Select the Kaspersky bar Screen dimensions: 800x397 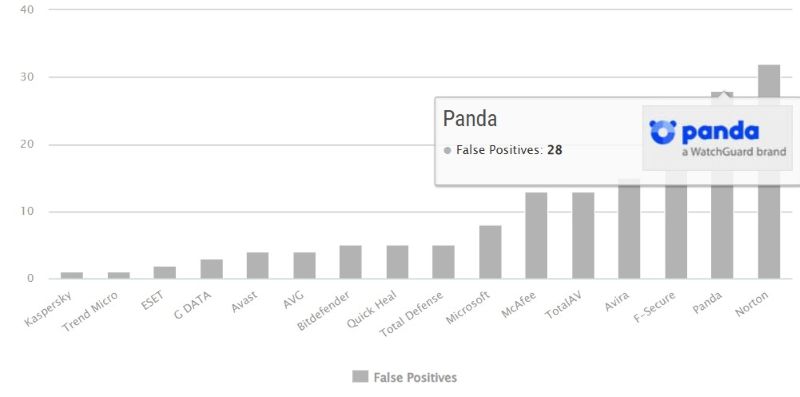coord(72,276)
